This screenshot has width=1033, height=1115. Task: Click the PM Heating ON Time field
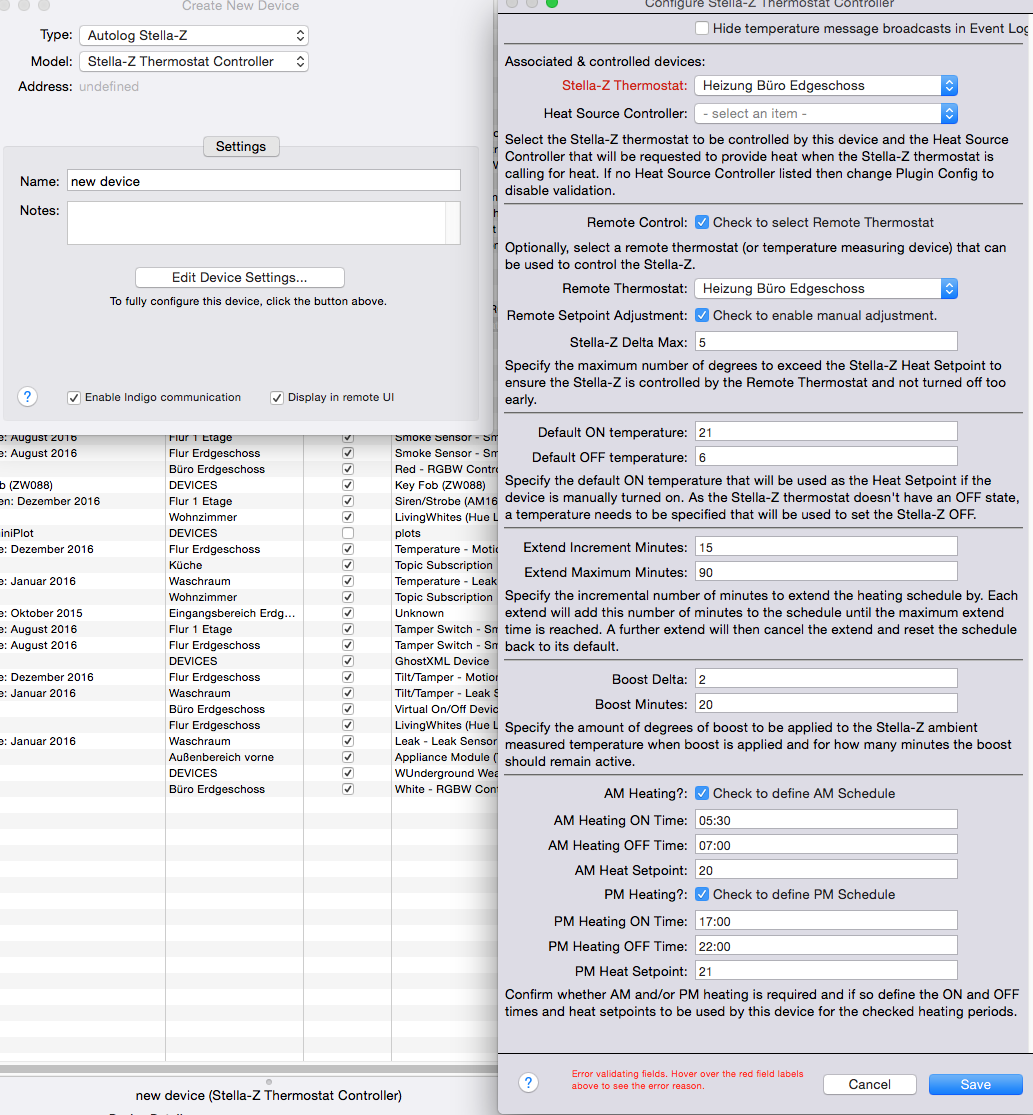coord(826,921)
